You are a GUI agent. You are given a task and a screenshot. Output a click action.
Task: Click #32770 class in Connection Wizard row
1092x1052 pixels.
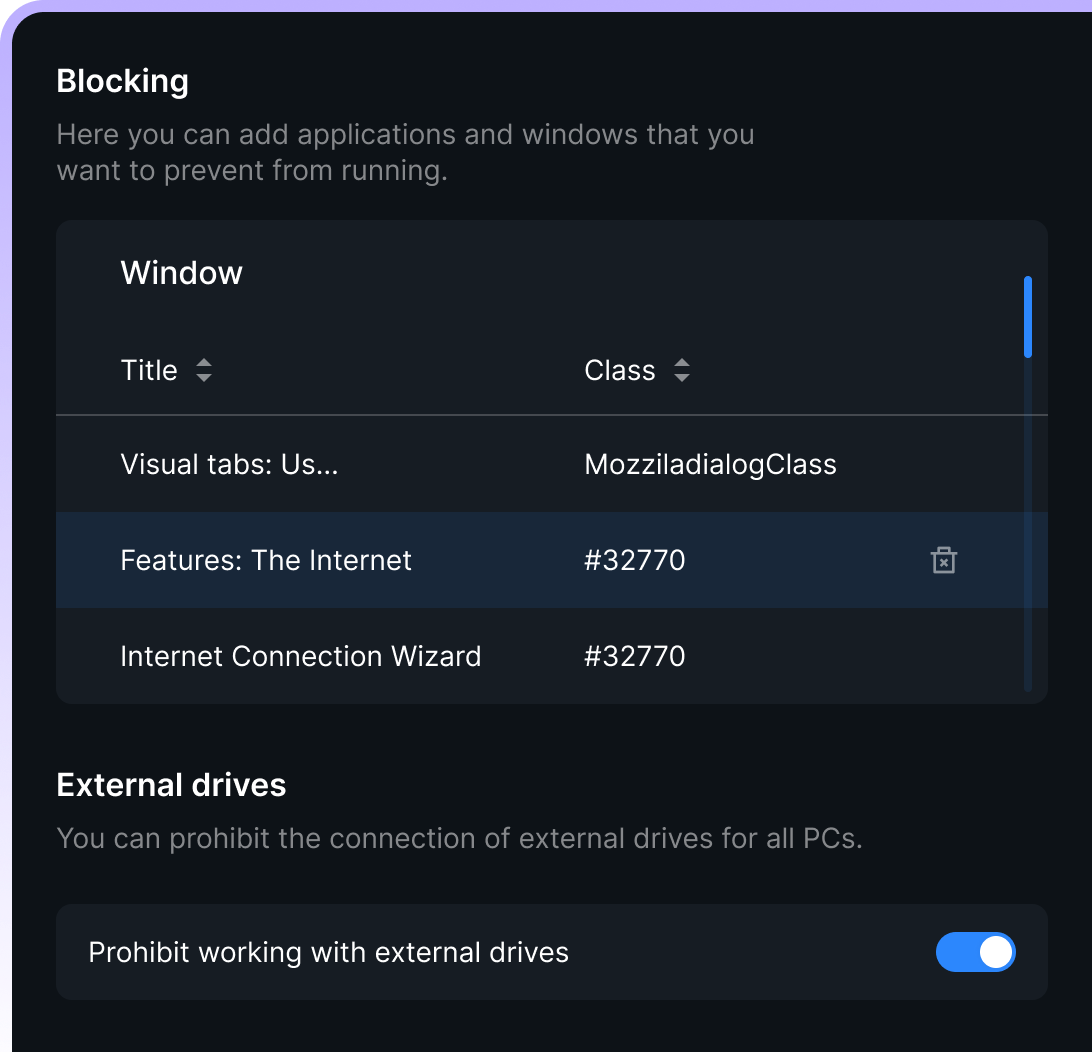pos(635,656)
